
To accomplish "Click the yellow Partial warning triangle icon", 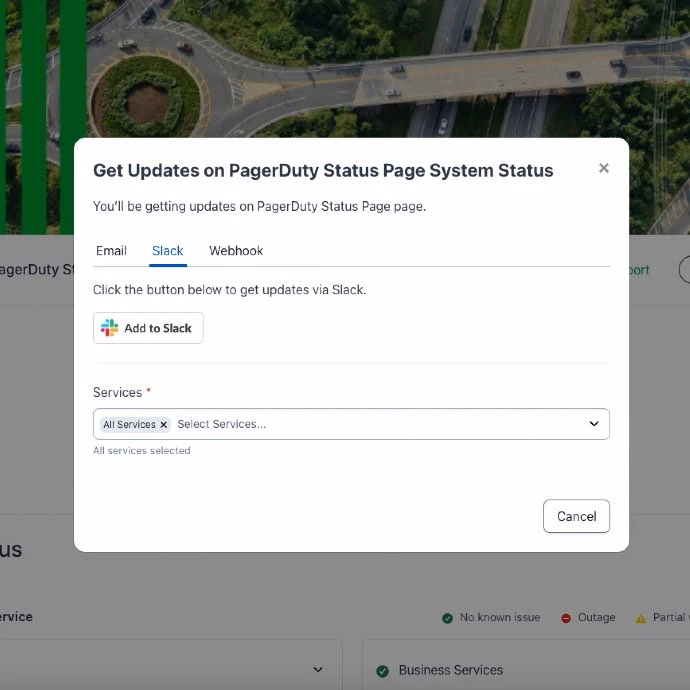I will (x=641, y=618).
